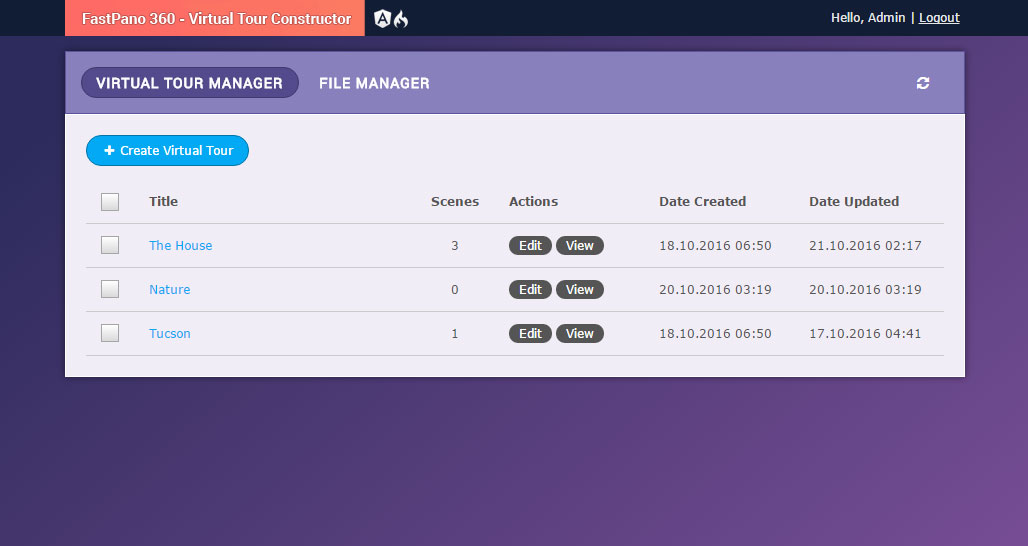Viewport: 1028px width, 546px height.
Task: Click the FastPano 360 brand title
Action: (x=216, y=18)
